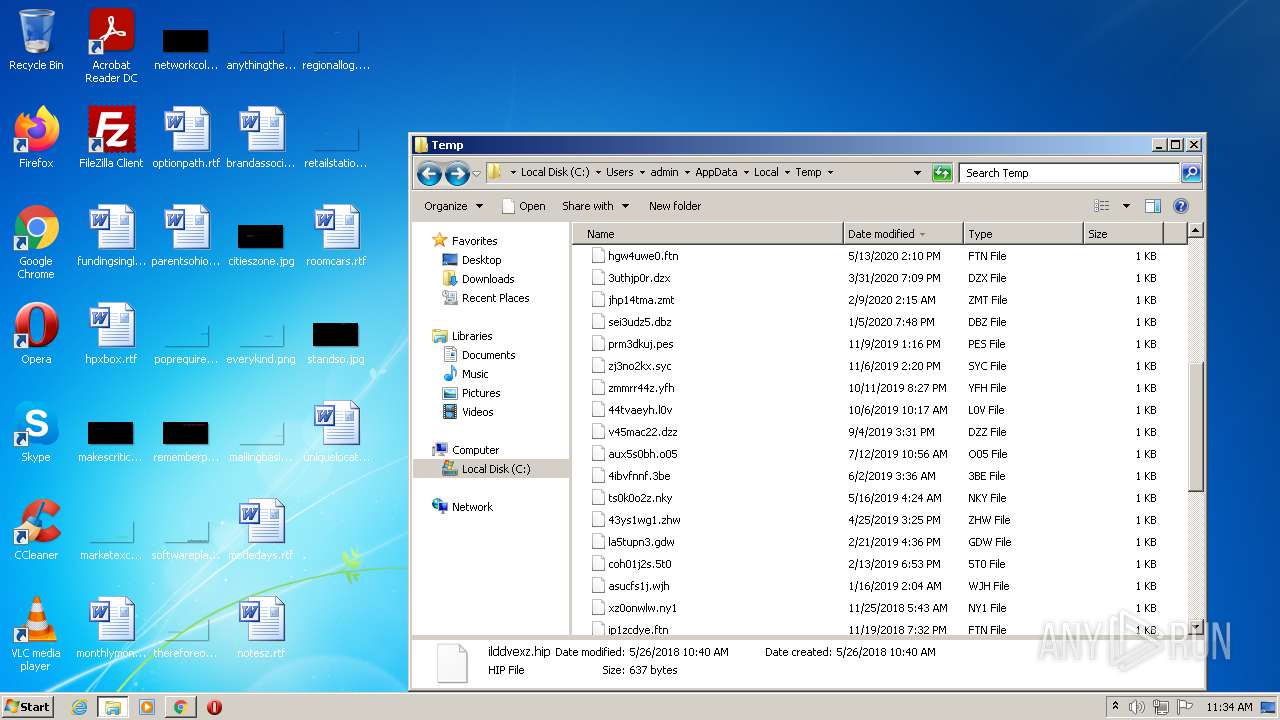Select notesz.rtf desktop file

261,628
